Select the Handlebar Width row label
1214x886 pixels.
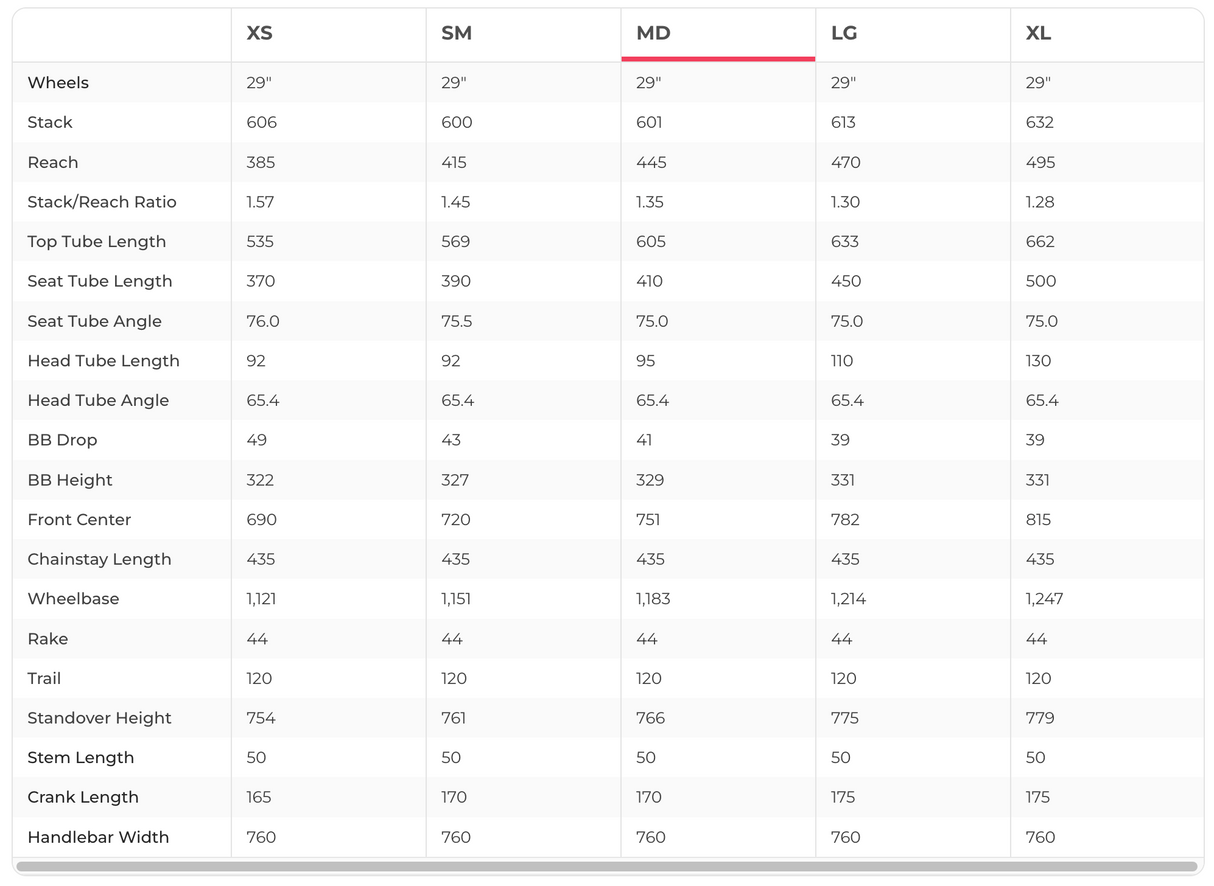pyautogui.click(x=98, y=837)
